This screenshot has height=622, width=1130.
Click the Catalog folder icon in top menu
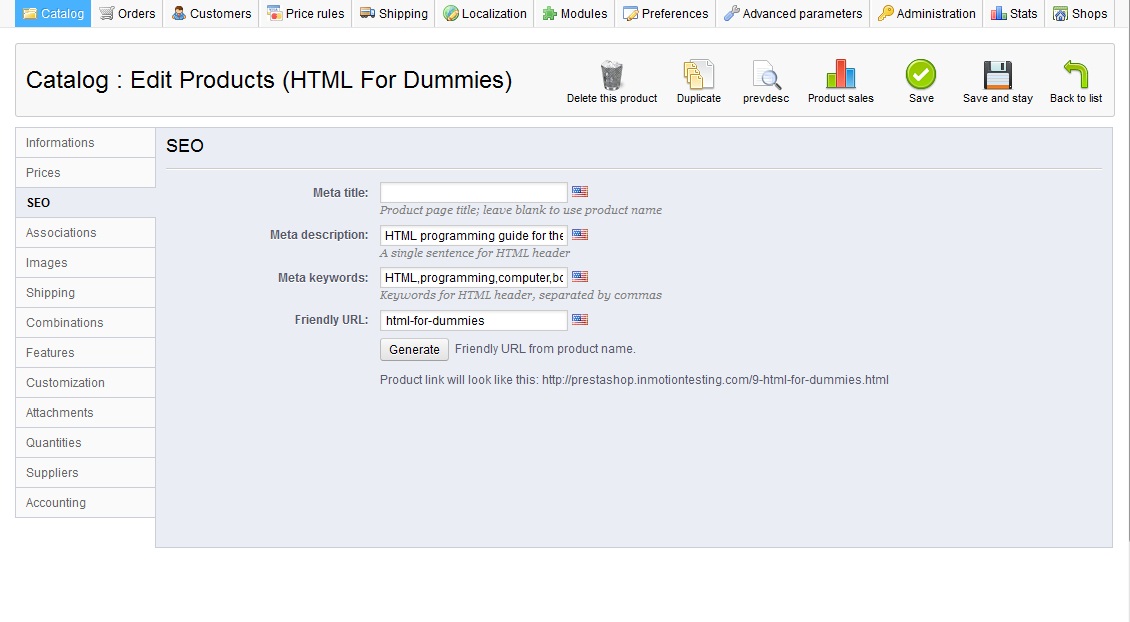[30, 13]
